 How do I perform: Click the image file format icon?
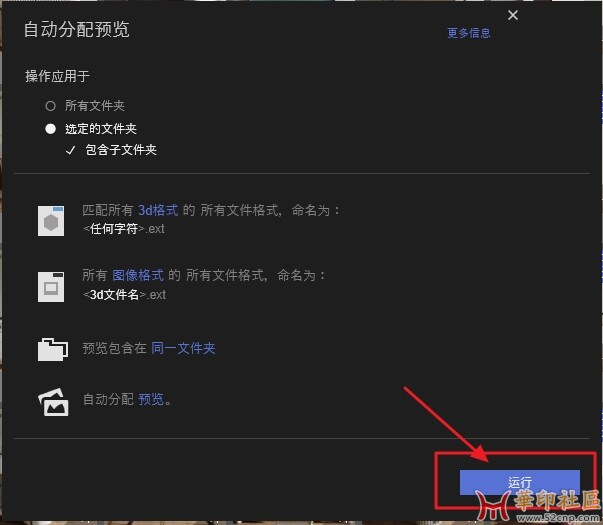tap(51, 287)
